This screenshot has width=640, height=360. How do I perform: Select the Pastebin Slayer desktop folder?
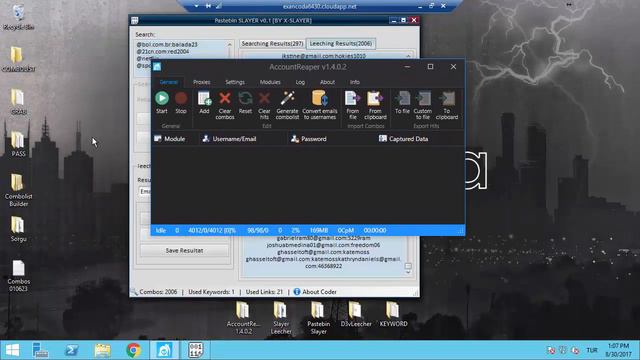pyautogui.click(x=318, y=318)
